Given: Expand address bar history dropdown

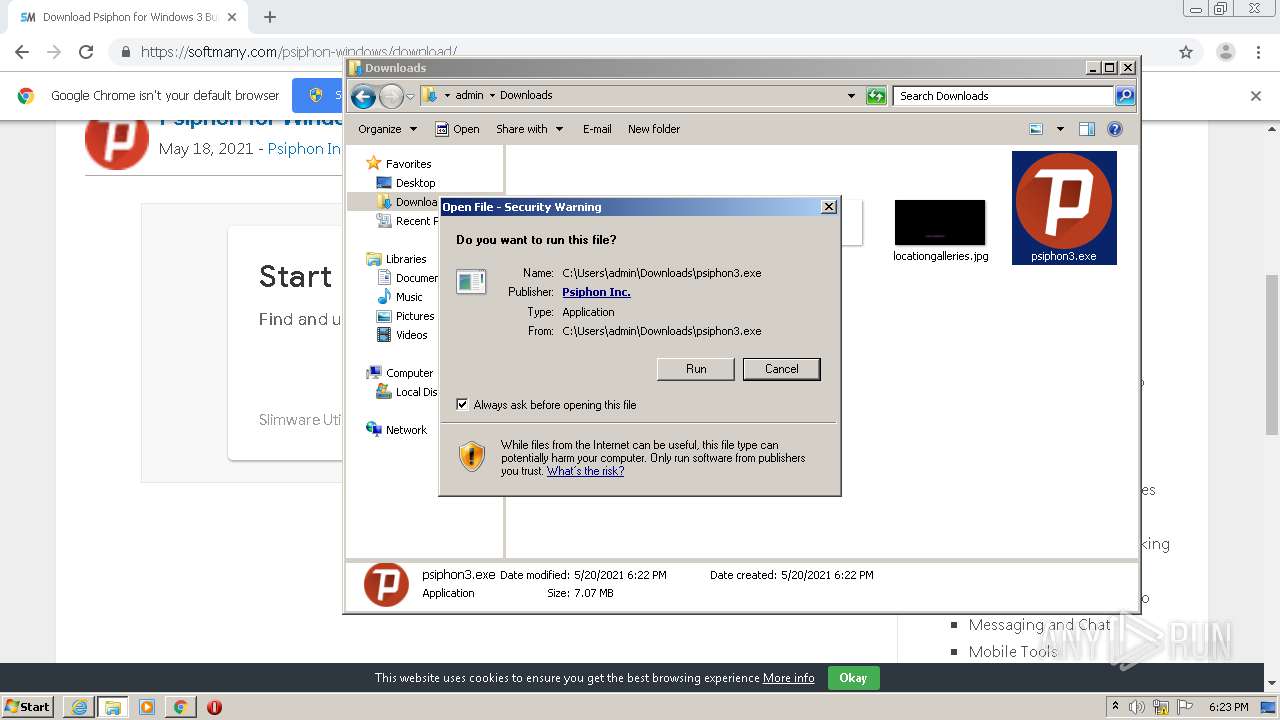Looking at the screenshot, I should (851, 96).
